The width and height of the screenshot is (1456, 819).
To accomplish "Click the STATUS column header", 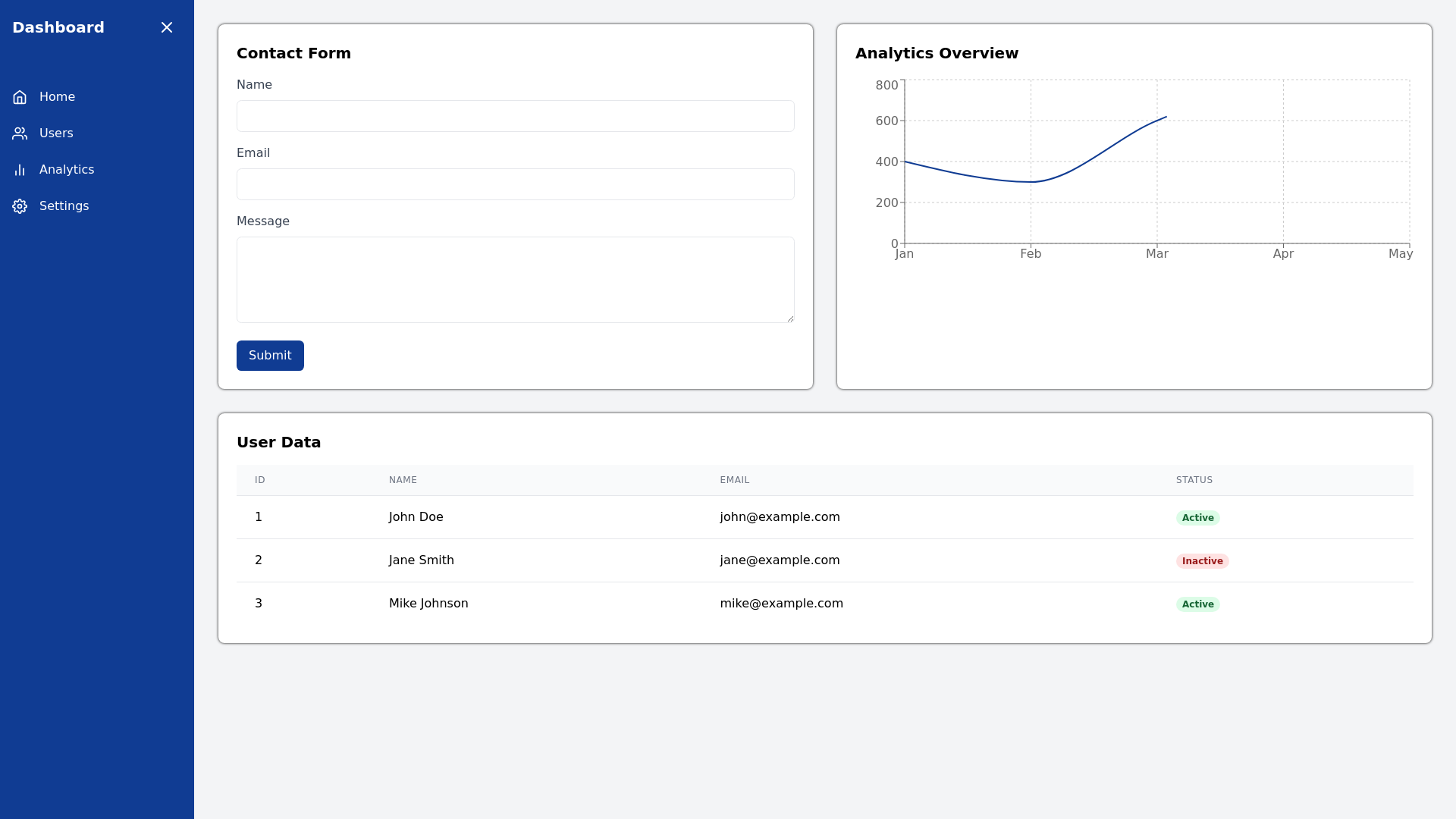I will 1194,480.
